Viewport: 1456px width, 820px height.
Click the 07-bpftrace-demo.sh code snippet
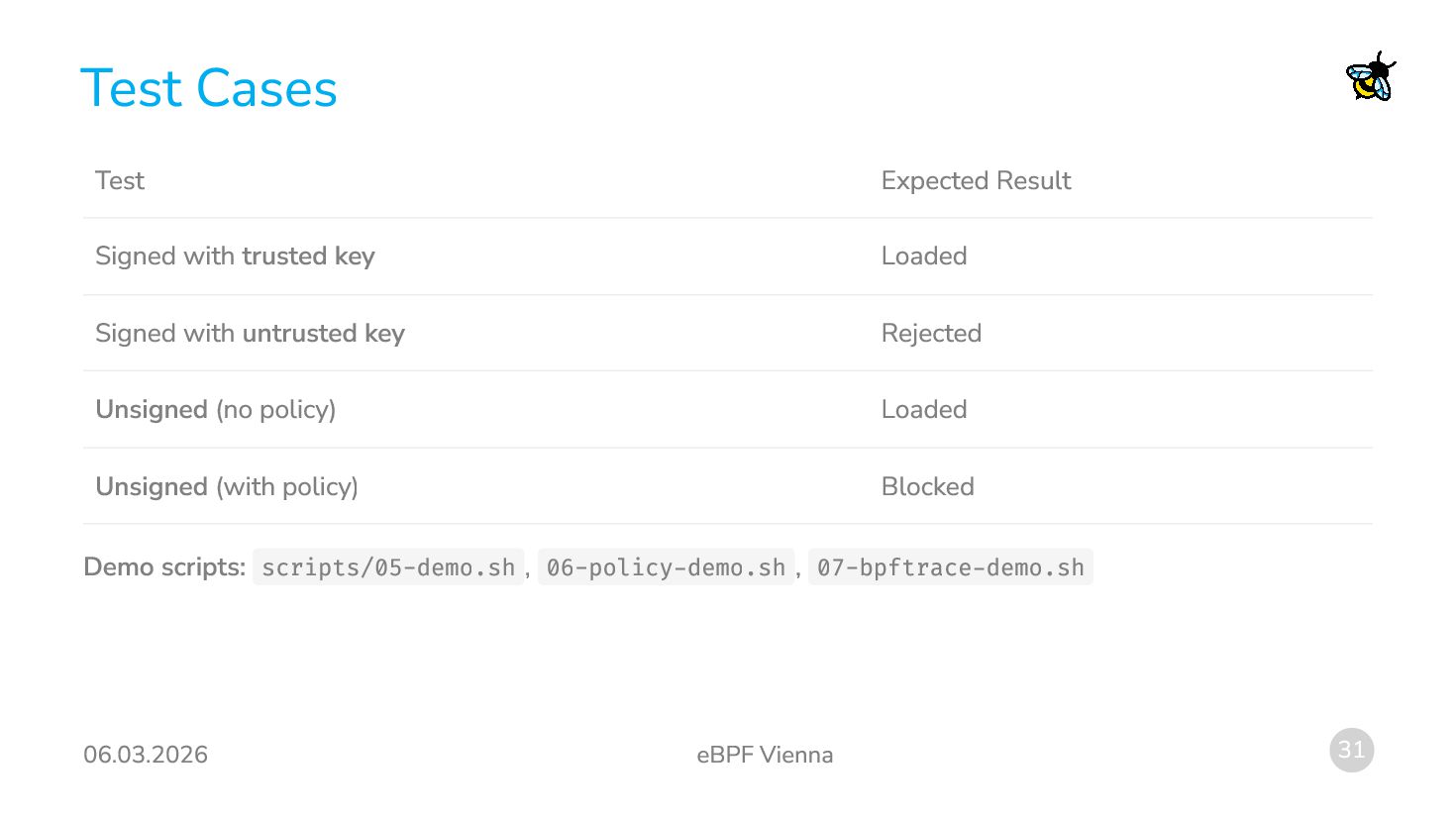click(950, 567)
